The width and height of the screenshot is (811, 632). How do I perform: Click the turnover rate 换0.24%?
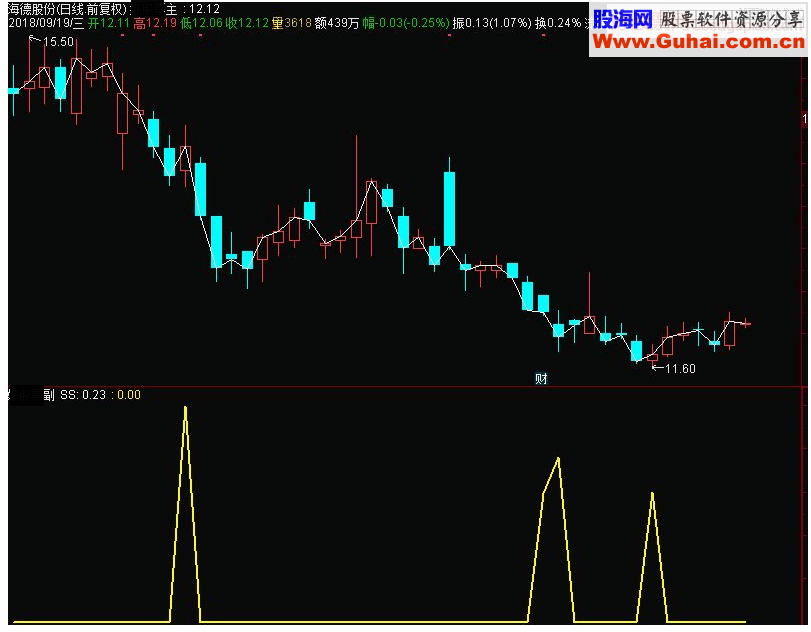(558, 23)
